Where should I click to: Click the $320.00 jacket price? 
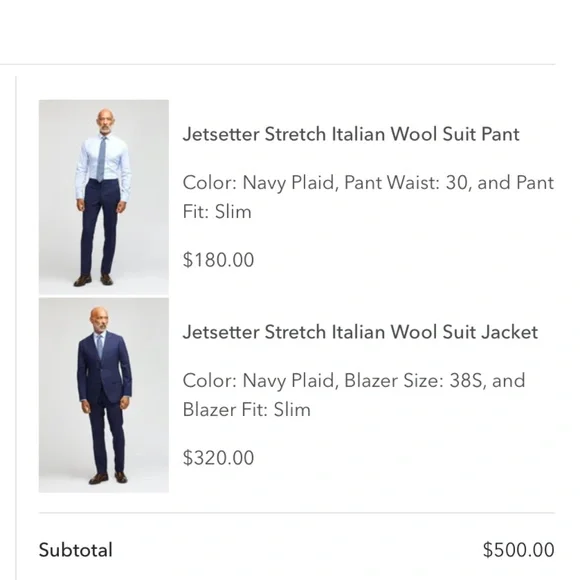tap(218, 458)
